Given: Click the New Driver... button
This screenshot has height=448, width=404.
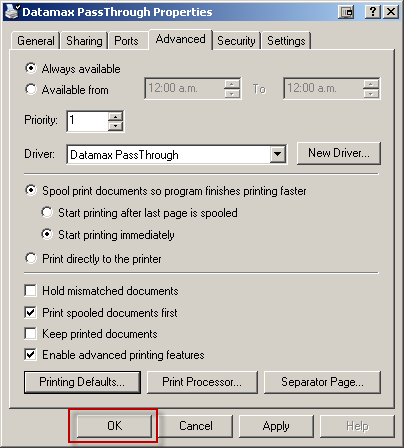Looking at the screenshot, I should point(339,153).
